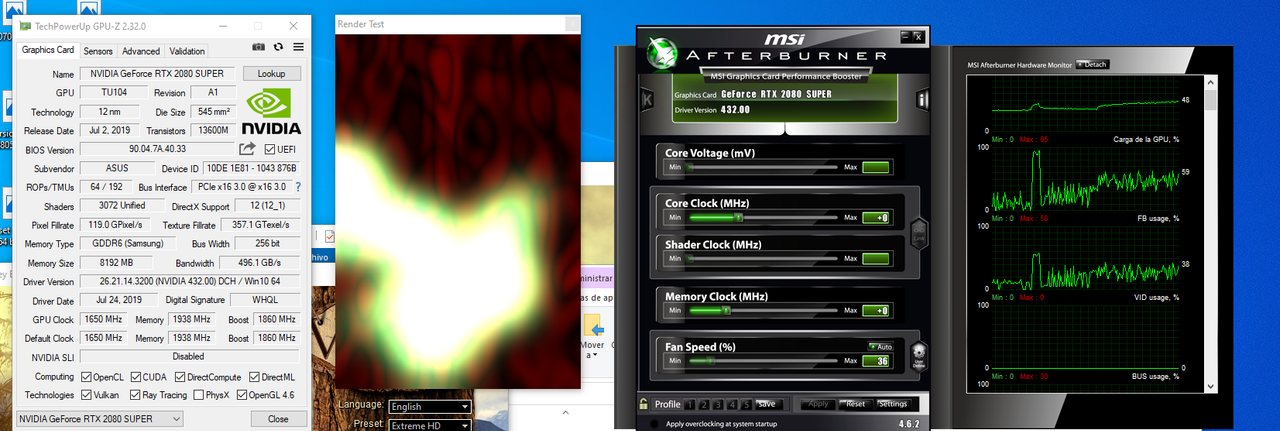
Task: Click the lock icon next to Profile
Action: (644, 404)
